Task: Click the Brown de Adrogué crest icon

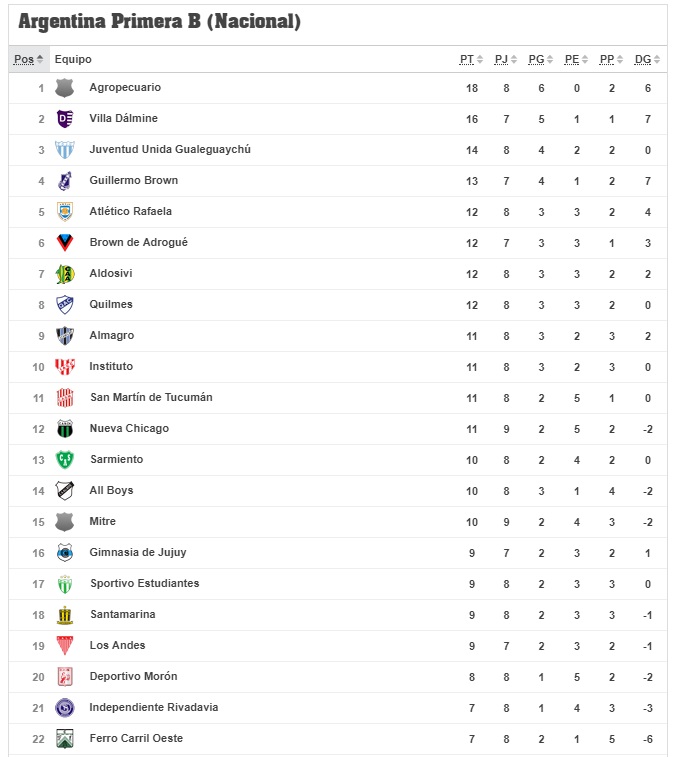Action: coord(65,243)
